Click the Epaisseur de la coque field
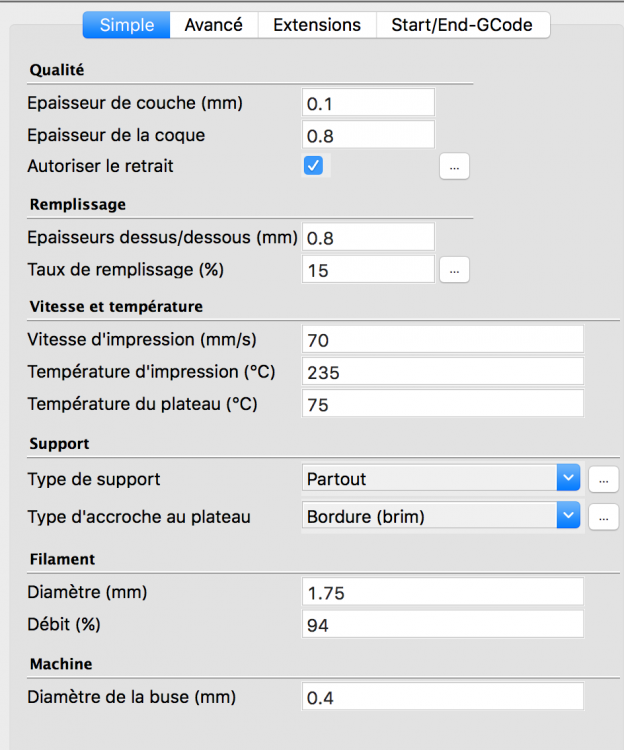 click(368, 135)
